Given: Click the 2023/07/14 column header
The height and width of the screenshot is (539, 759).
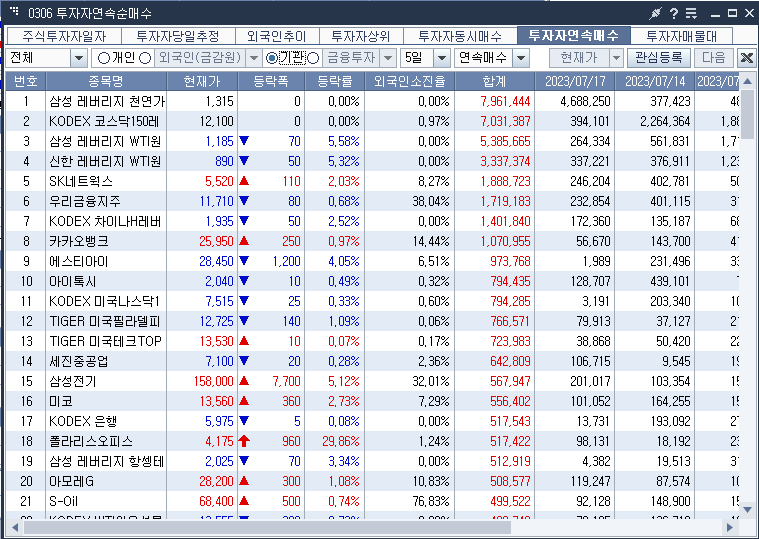Looking at the screenshot, I should tap(654, 81).
